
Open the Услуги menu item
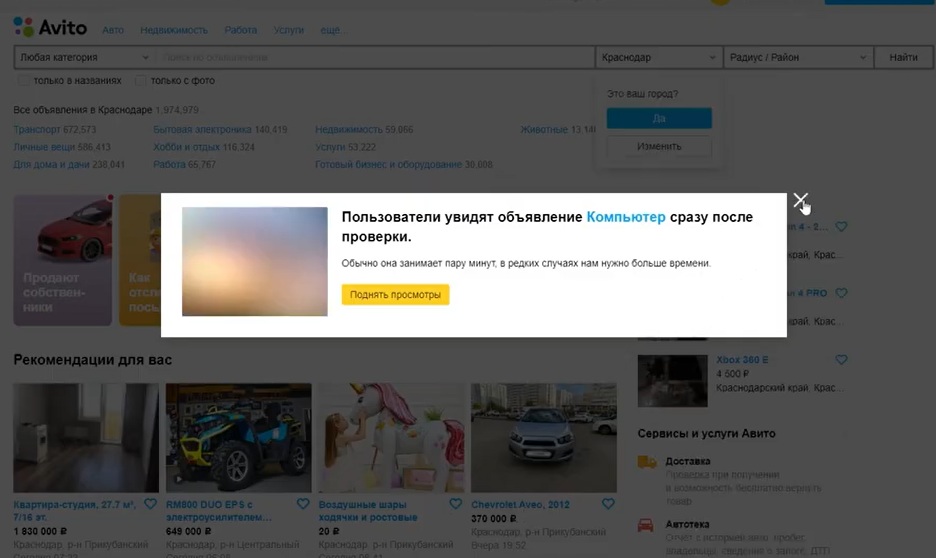[x=288, y=30]
